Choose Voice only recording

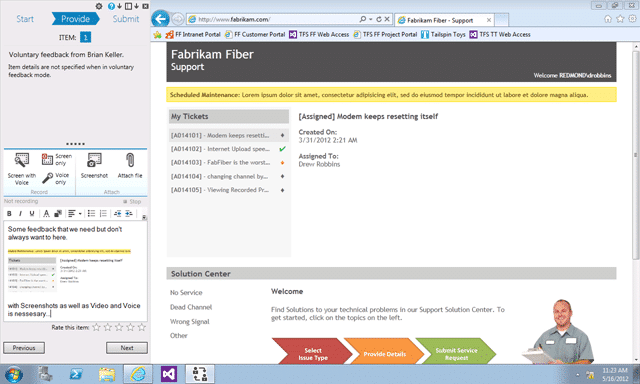point(57,178)
